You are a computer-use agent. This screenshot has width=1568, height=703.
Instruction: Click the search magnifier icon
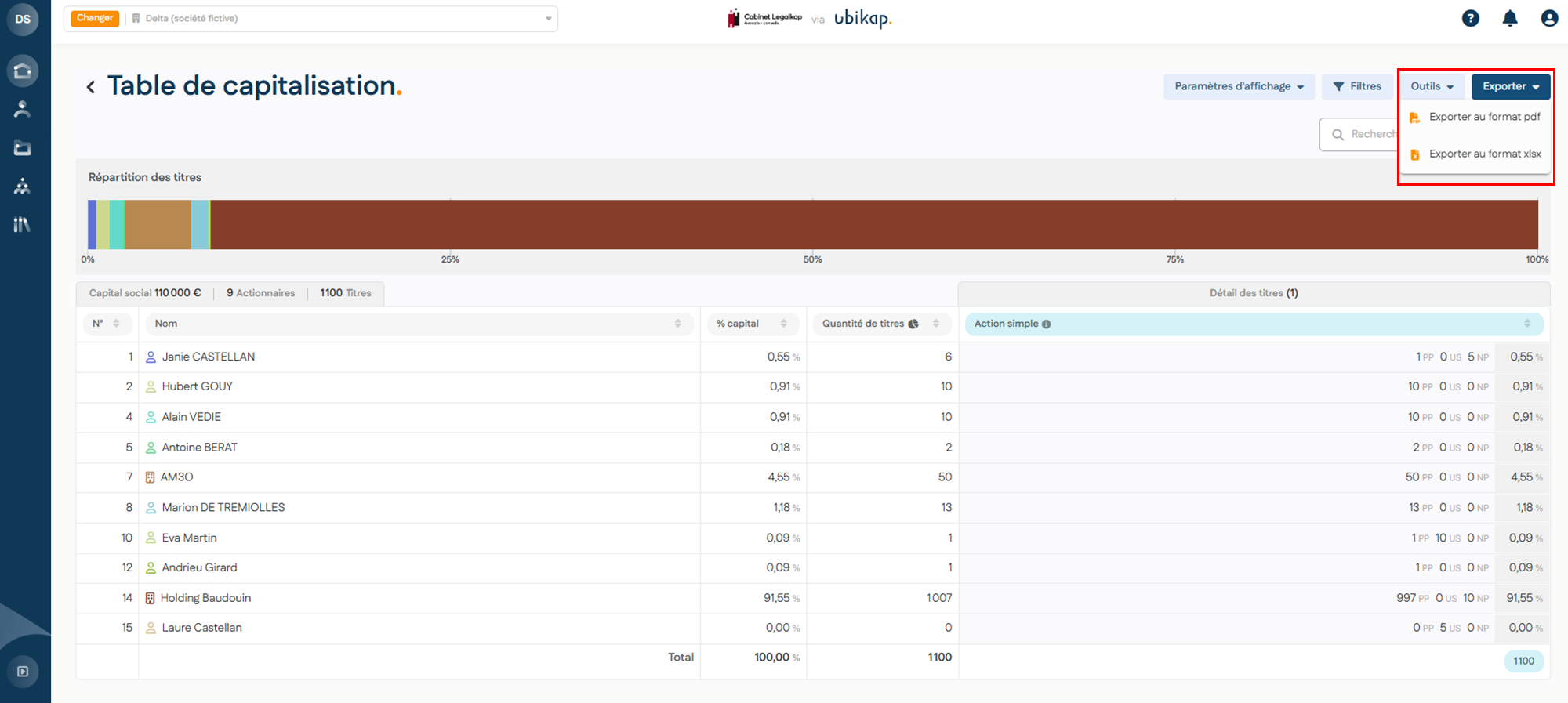1338,135
